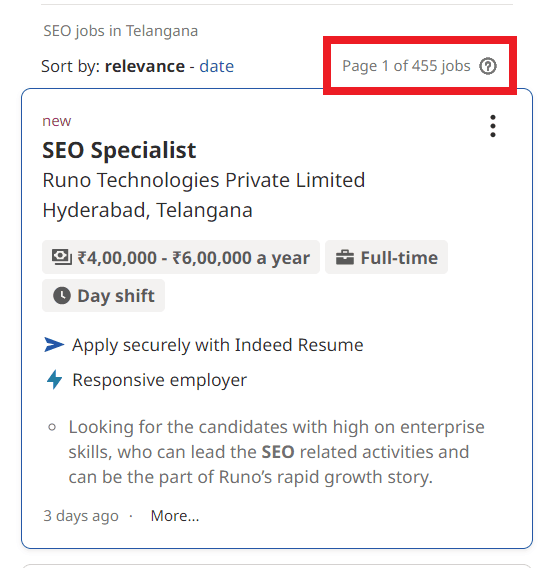The width and height of the screenshot is (552, 568).
Task: Click Runo Technologies Private Limited company name
Action: tap(204, 180)
